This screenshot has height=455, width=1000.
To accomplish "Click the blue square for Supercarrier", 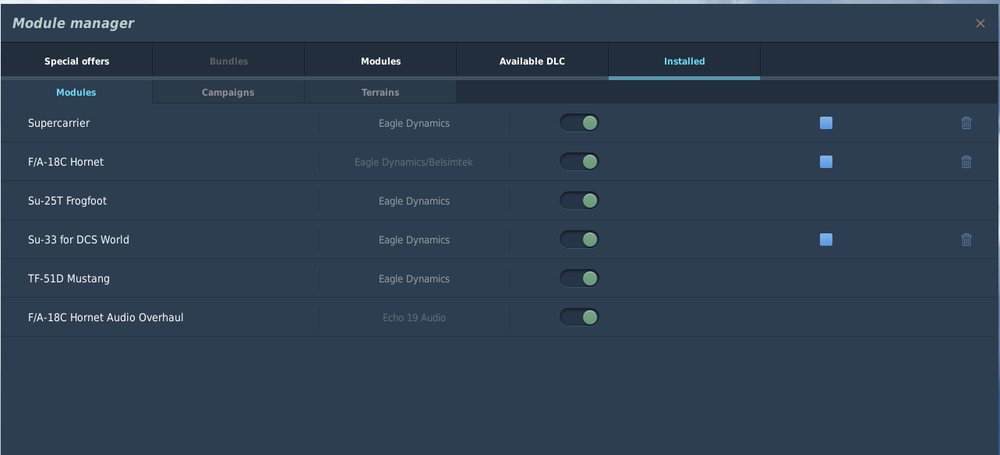I will click(x=826, y=123).
